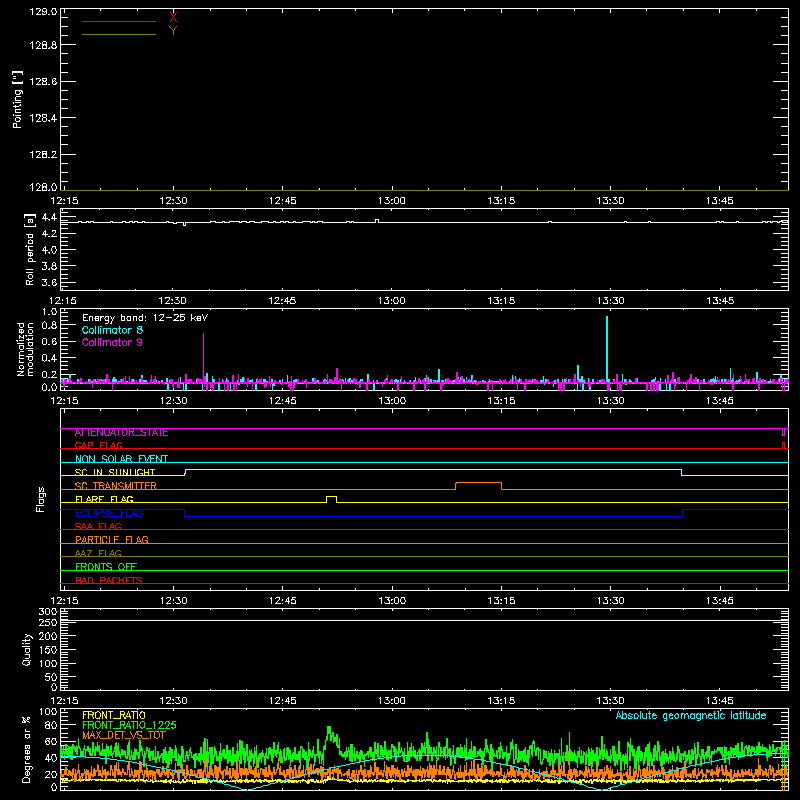Click the SC_IN_SUNLIGHT rising step after 12:30

point(185,472)
